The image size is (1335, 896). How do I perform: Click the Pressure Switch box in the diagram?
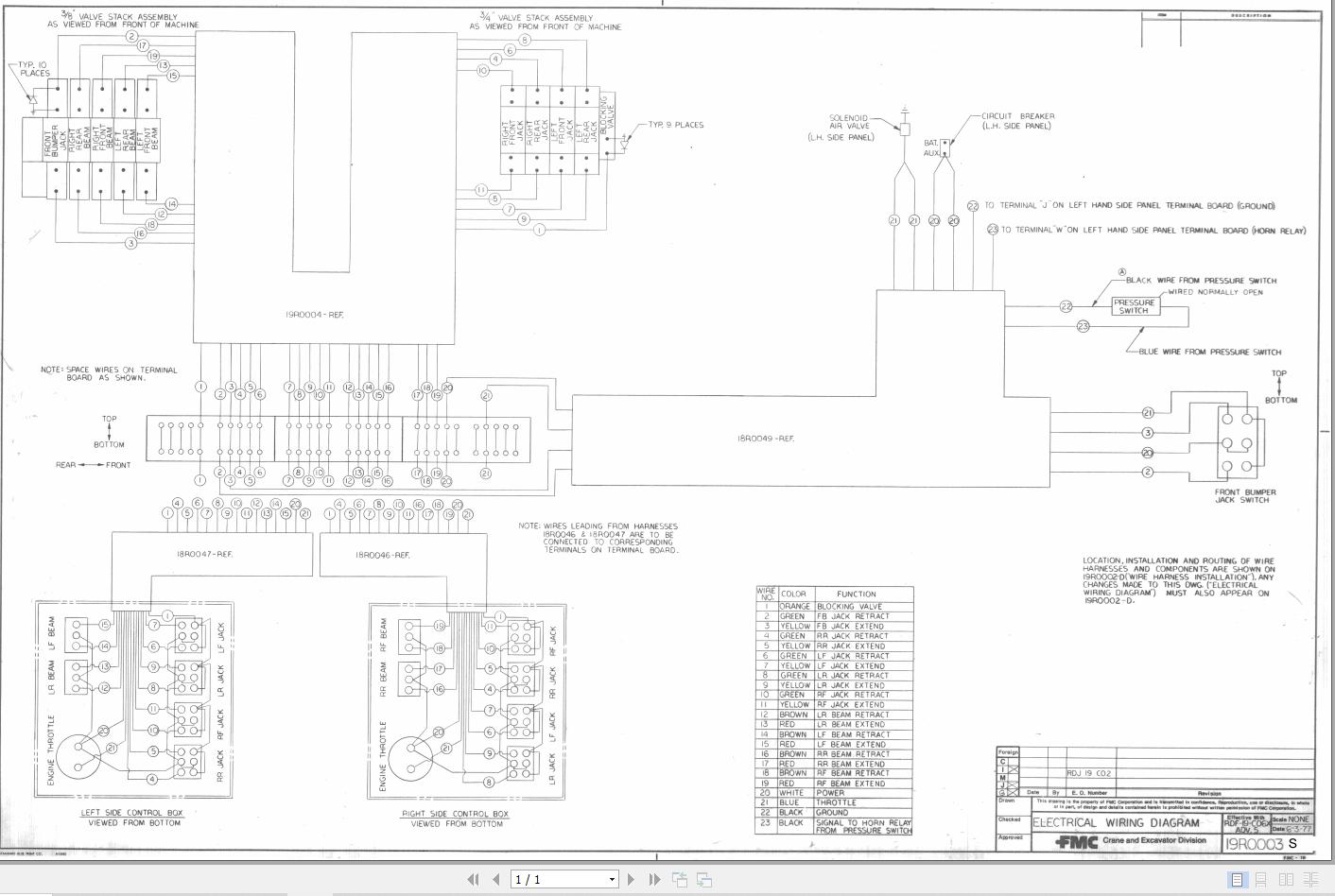click(1135, 304)
